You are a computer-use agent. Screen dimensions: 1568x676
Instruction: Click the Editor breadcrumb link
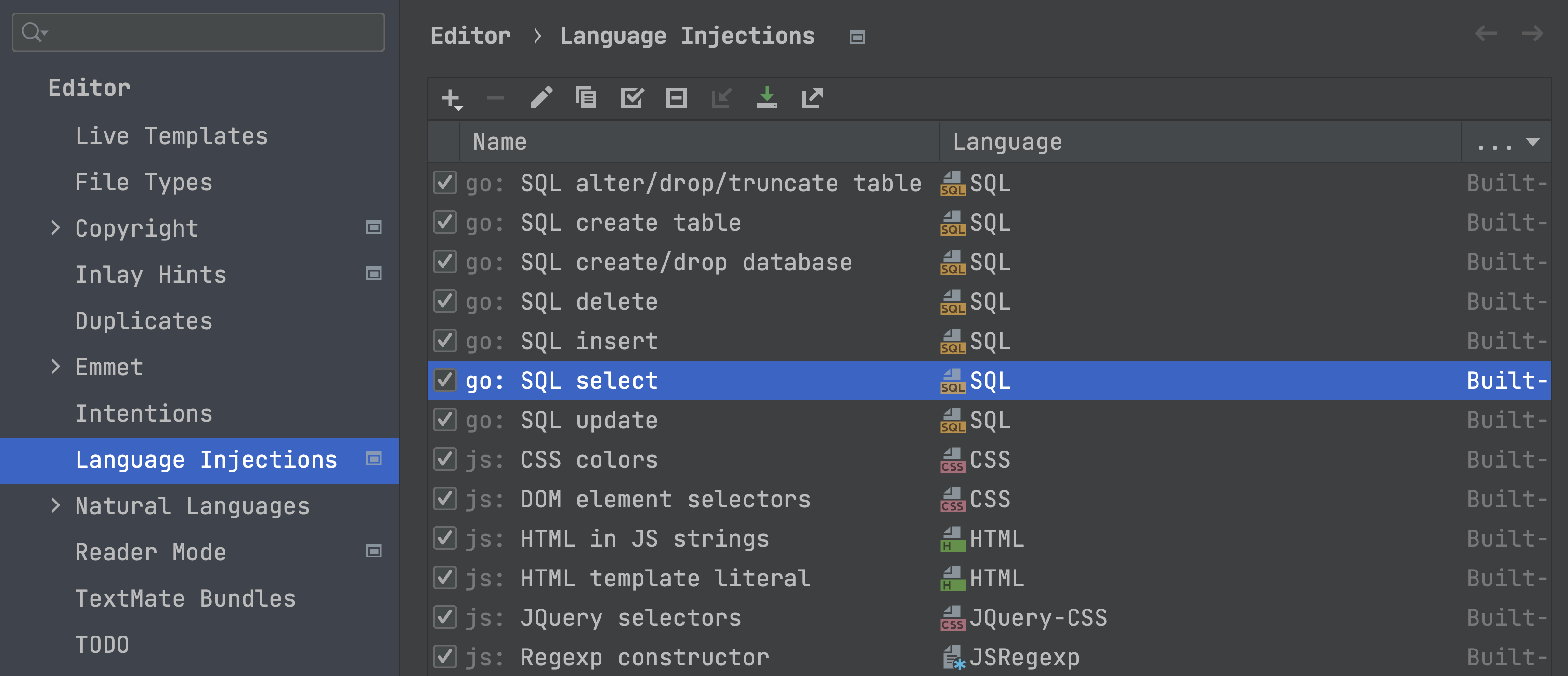click(x=470, y=36)
